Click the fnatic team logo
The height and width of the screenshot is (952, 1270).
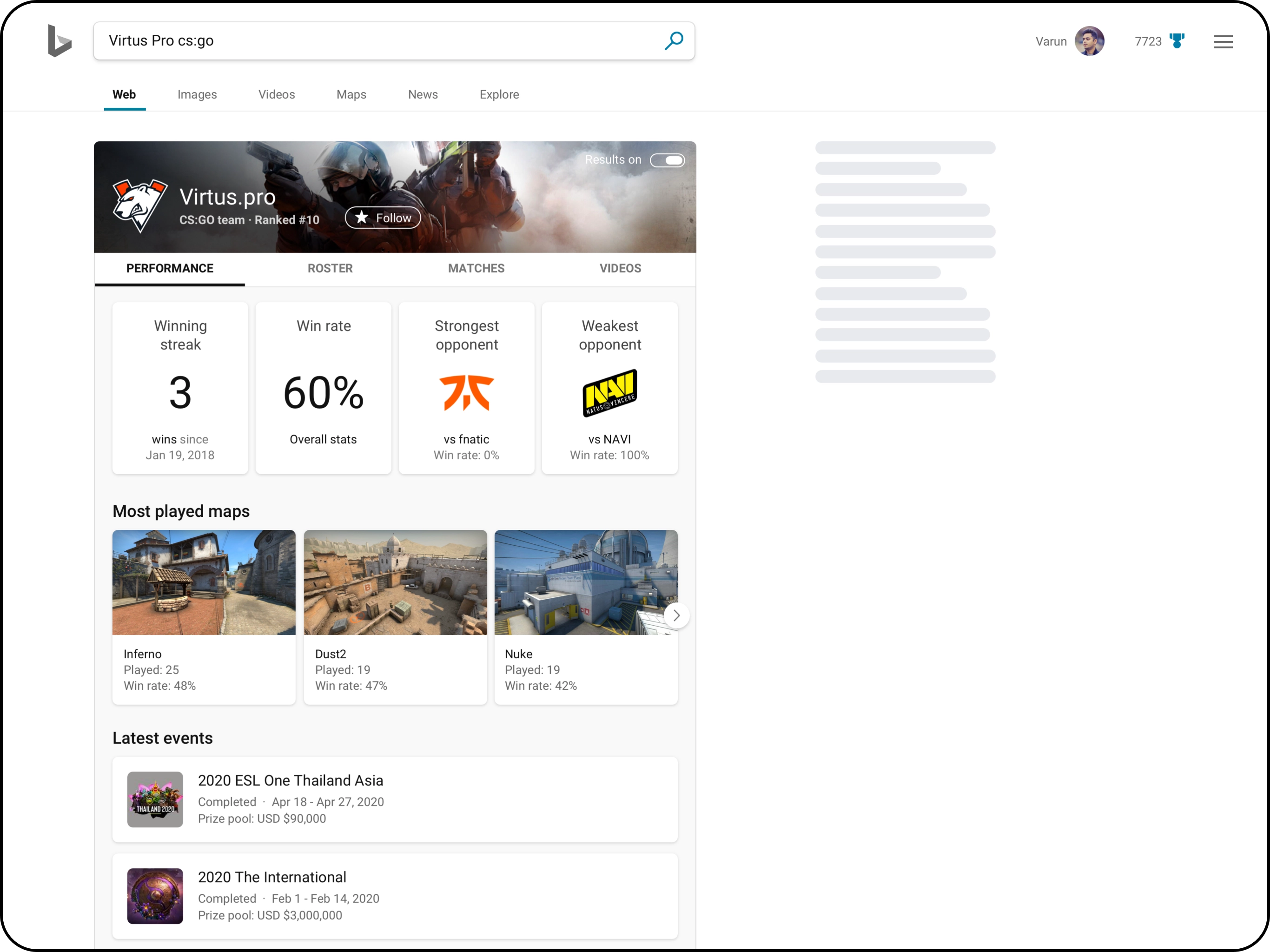[x=466, y=392]
